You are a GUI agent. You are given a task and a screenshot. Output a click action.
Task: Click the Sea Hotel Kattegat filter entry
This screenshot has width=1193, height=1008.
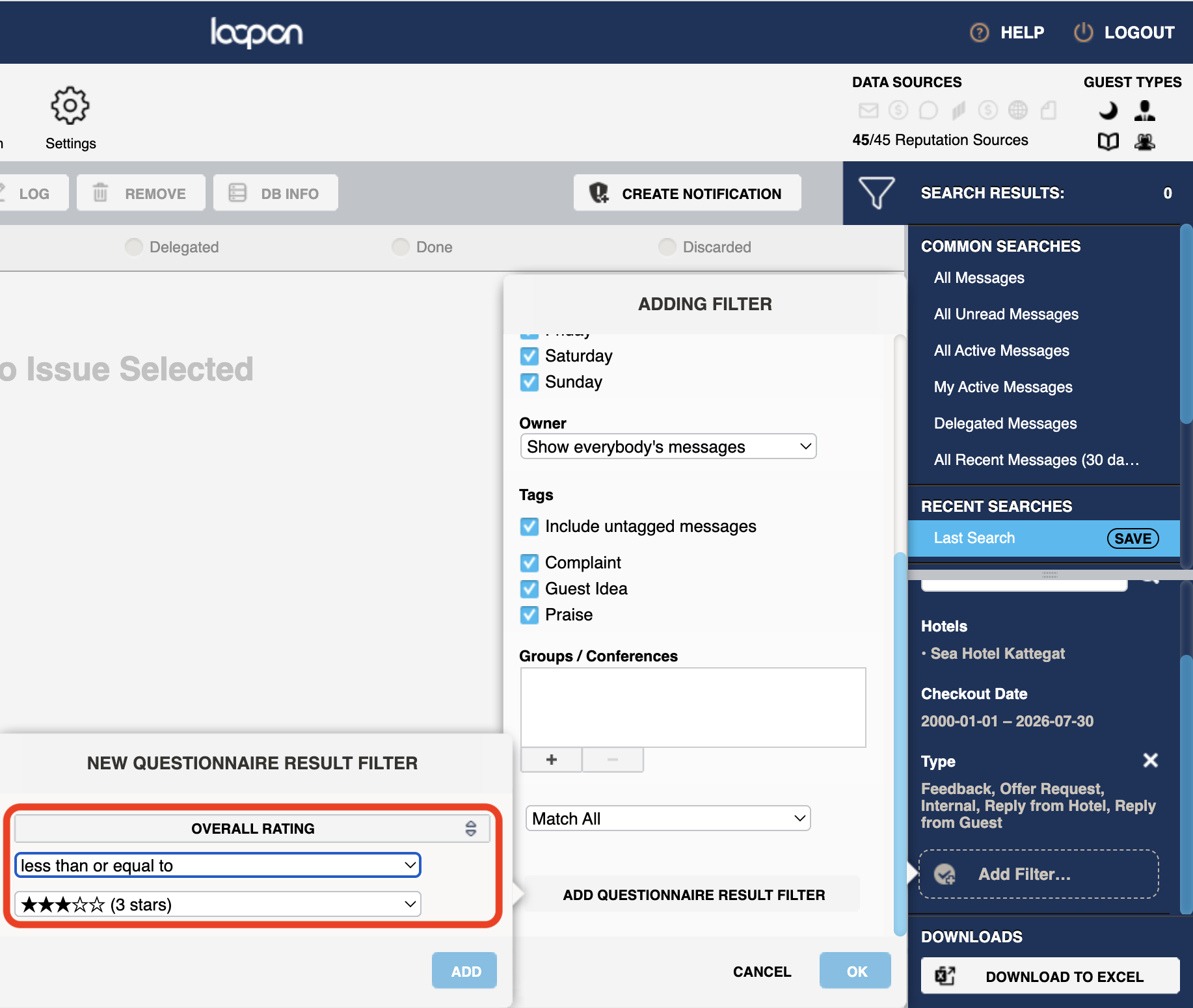tap(997, 654)
